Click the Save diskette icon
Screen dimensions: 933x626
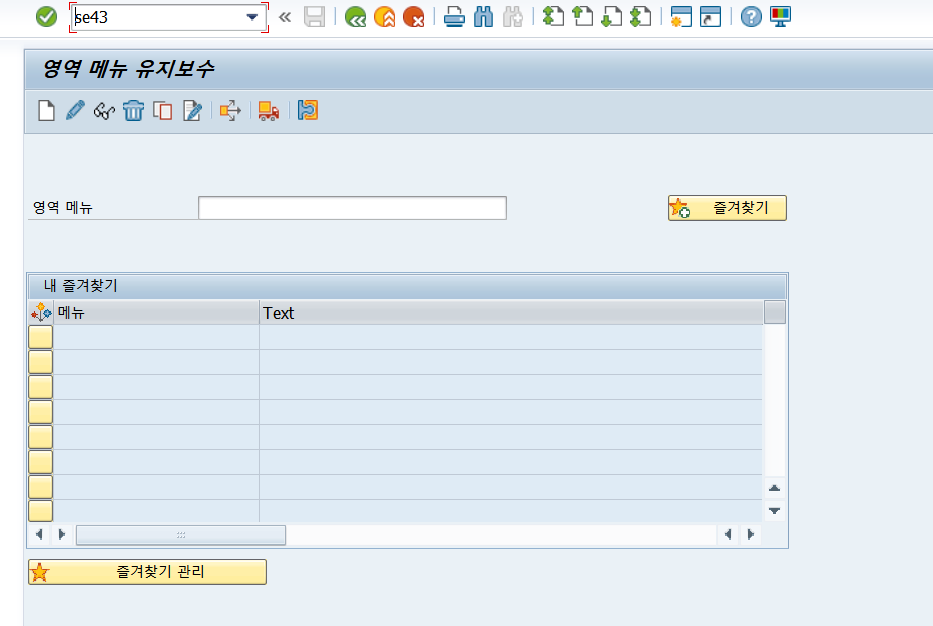pos(314,17)
